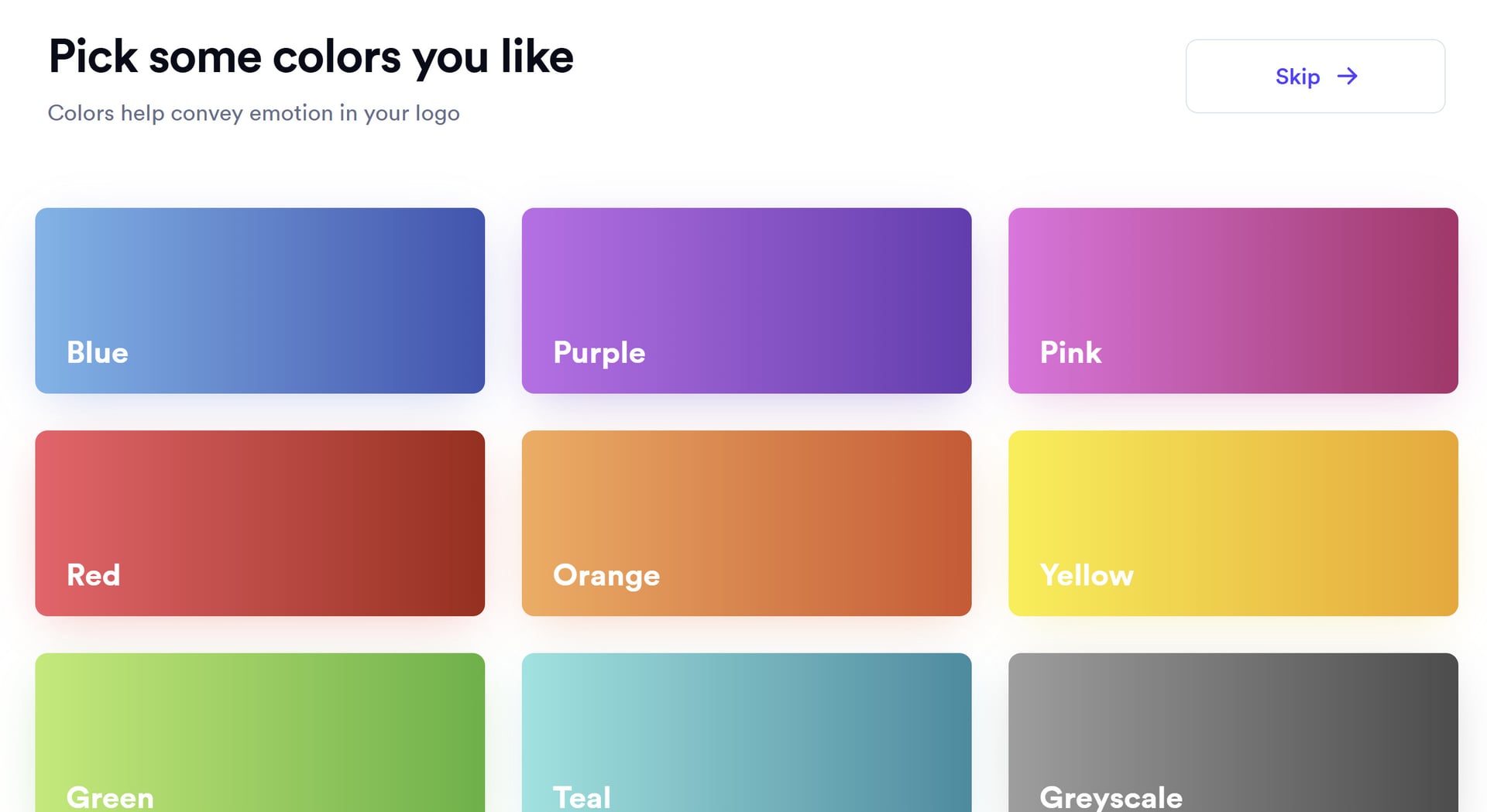Click the "Greyscale" label text
Image resolution: width=1487 pixels, height=812 pixels.
coord(1111,797)
